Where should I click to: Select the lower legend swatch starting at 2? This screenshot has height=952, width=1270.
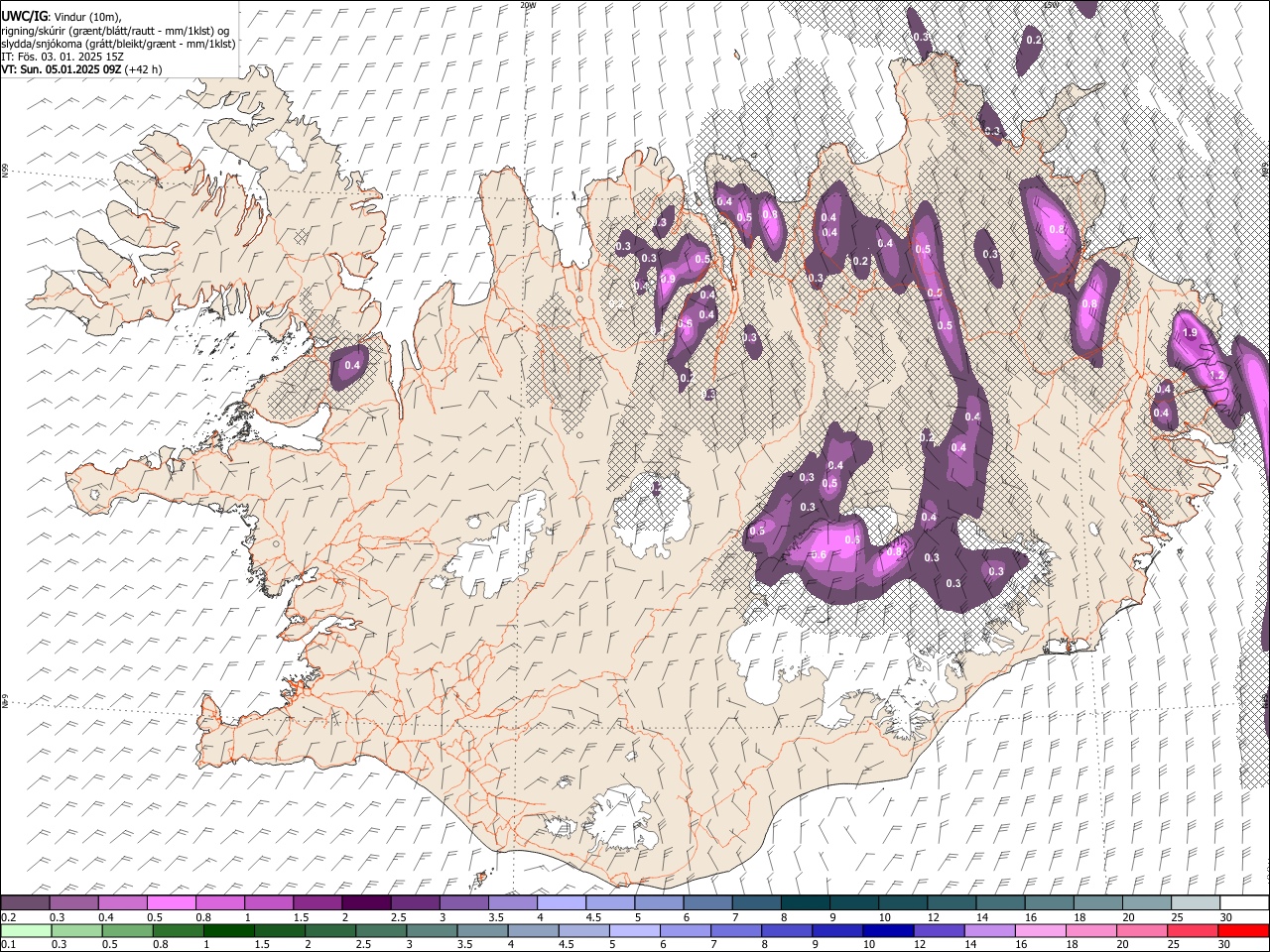coord(330,930)
